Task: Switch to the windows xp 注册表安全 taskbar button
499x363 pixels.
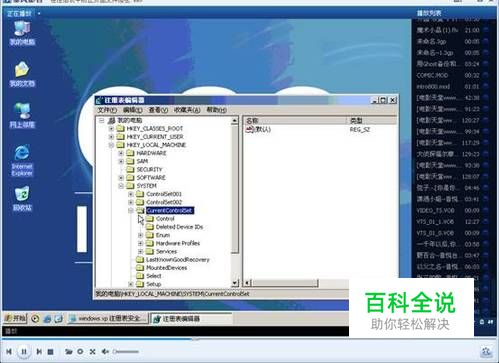Action: [x=108, y=319]
